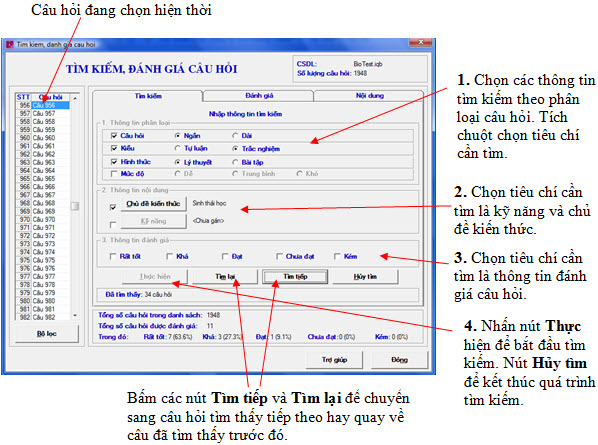
Task: Toggle checkbox beside Chủ đề kiến thức
Action: coord(113,207)
